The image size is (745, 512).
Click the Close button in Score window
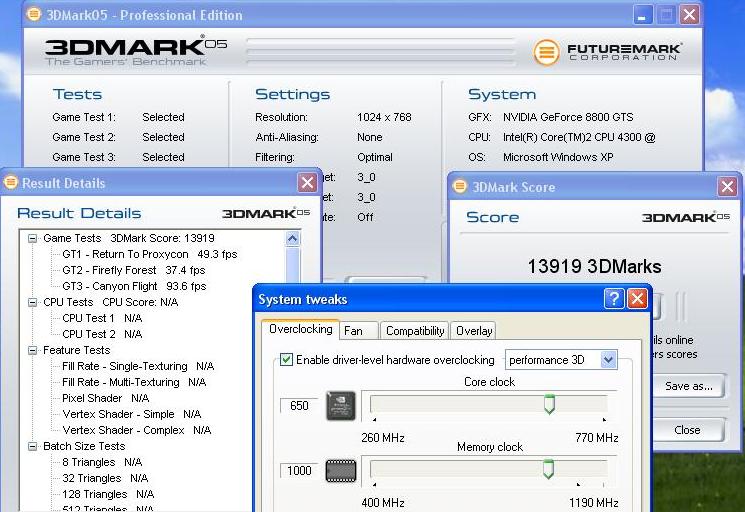click(x=689, y=430)
